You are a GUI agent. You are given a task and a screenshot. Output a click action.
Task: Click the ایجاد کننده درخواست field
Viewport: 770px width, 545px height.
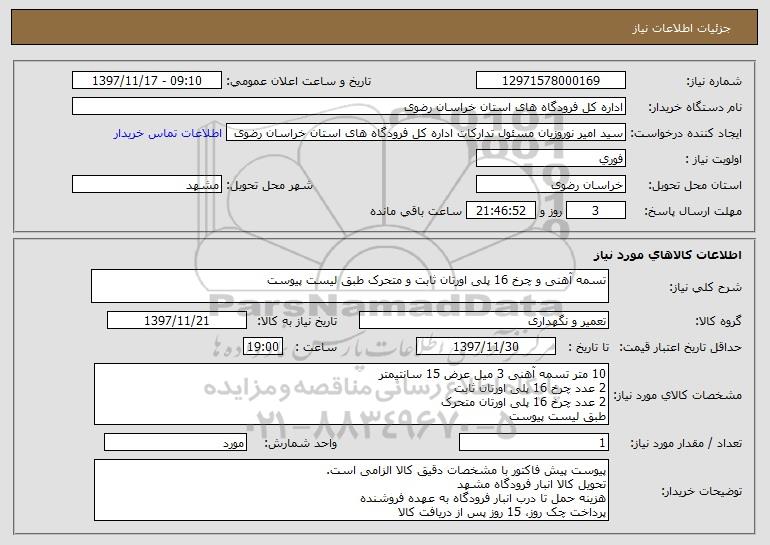(426, 133)
